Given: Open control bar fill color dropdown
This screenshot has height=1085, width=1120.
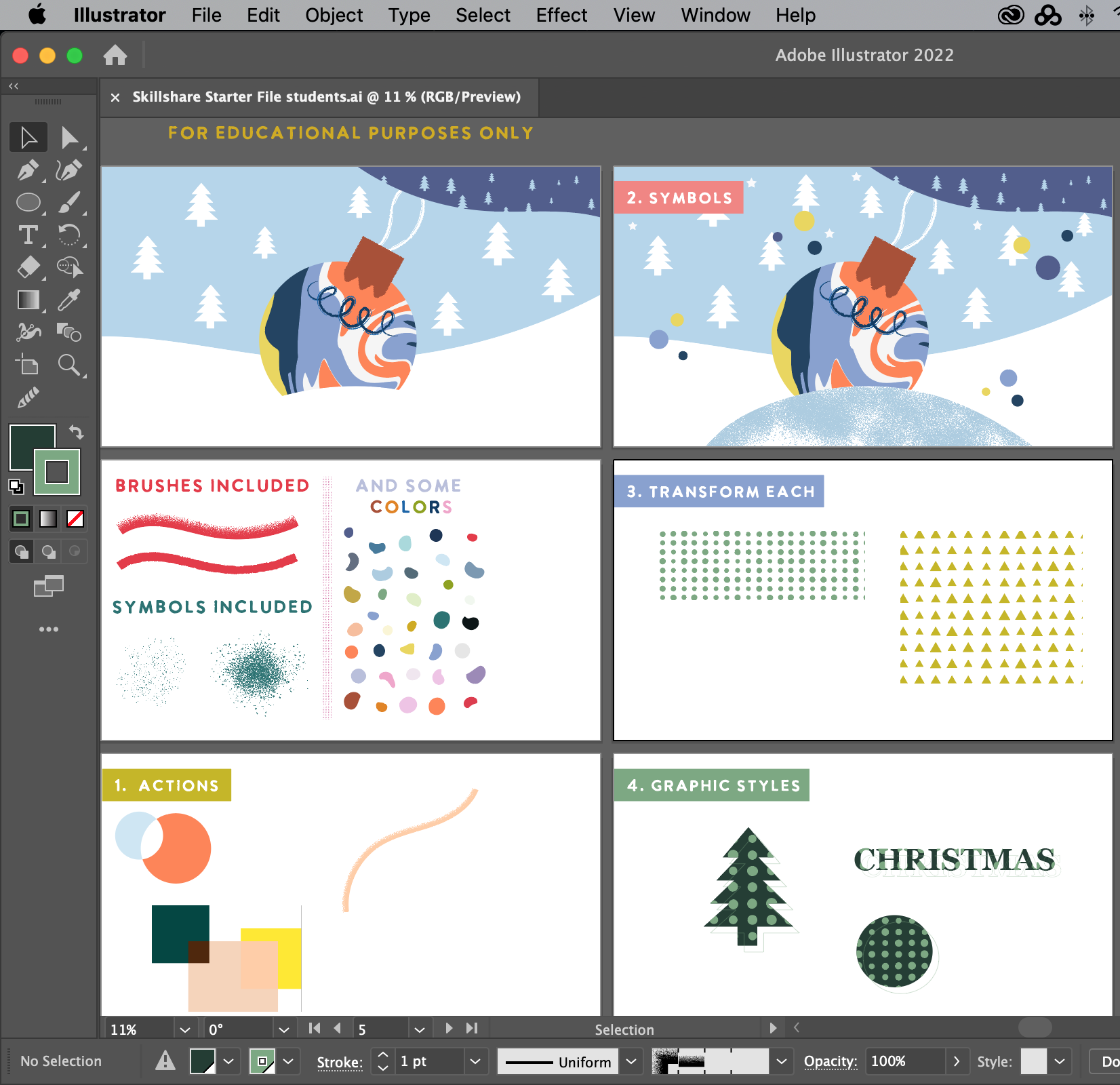Looking at the screenshot, I should tap(228, 1061).
